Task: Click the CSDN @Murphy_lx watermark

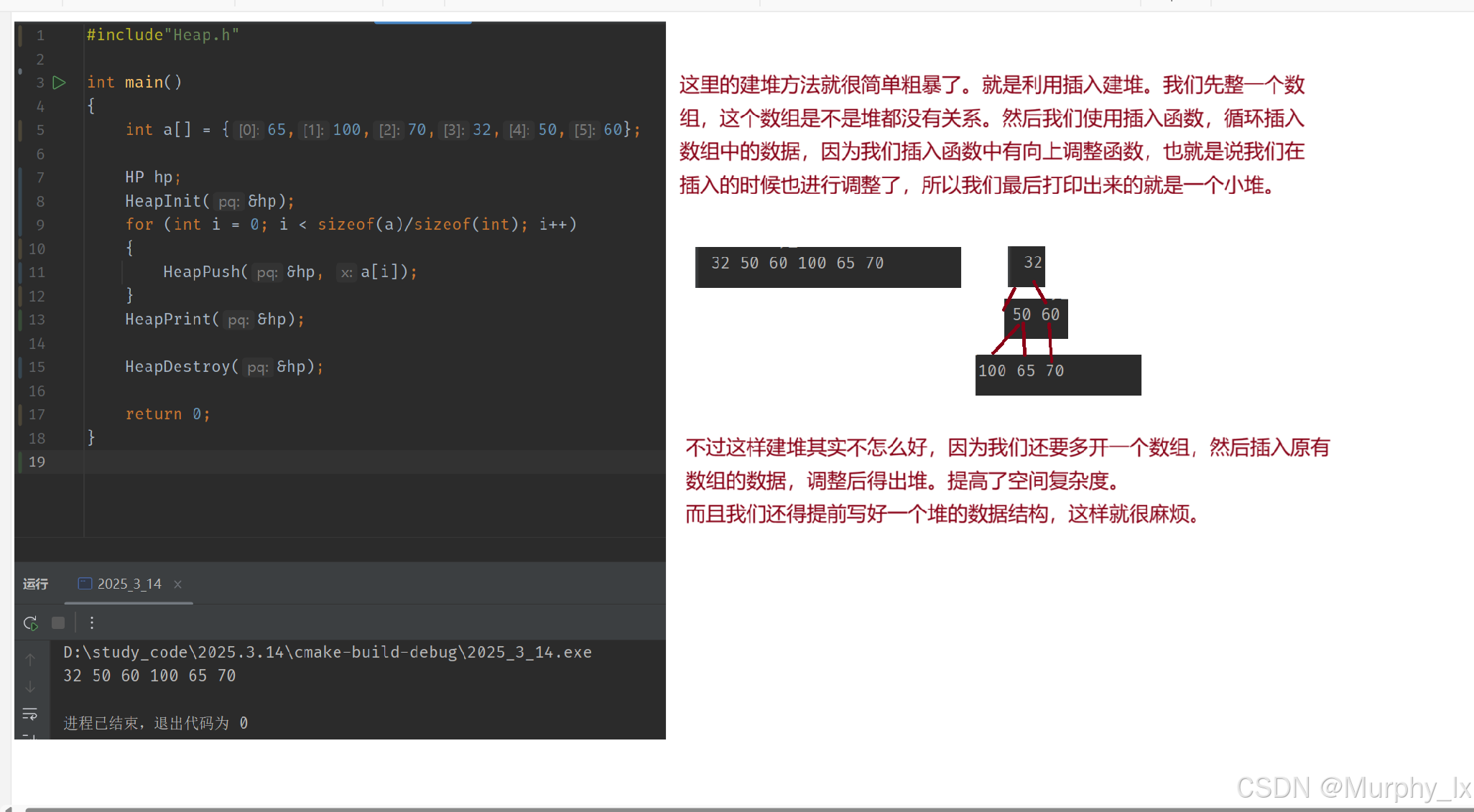Action: coord(1353,788)
